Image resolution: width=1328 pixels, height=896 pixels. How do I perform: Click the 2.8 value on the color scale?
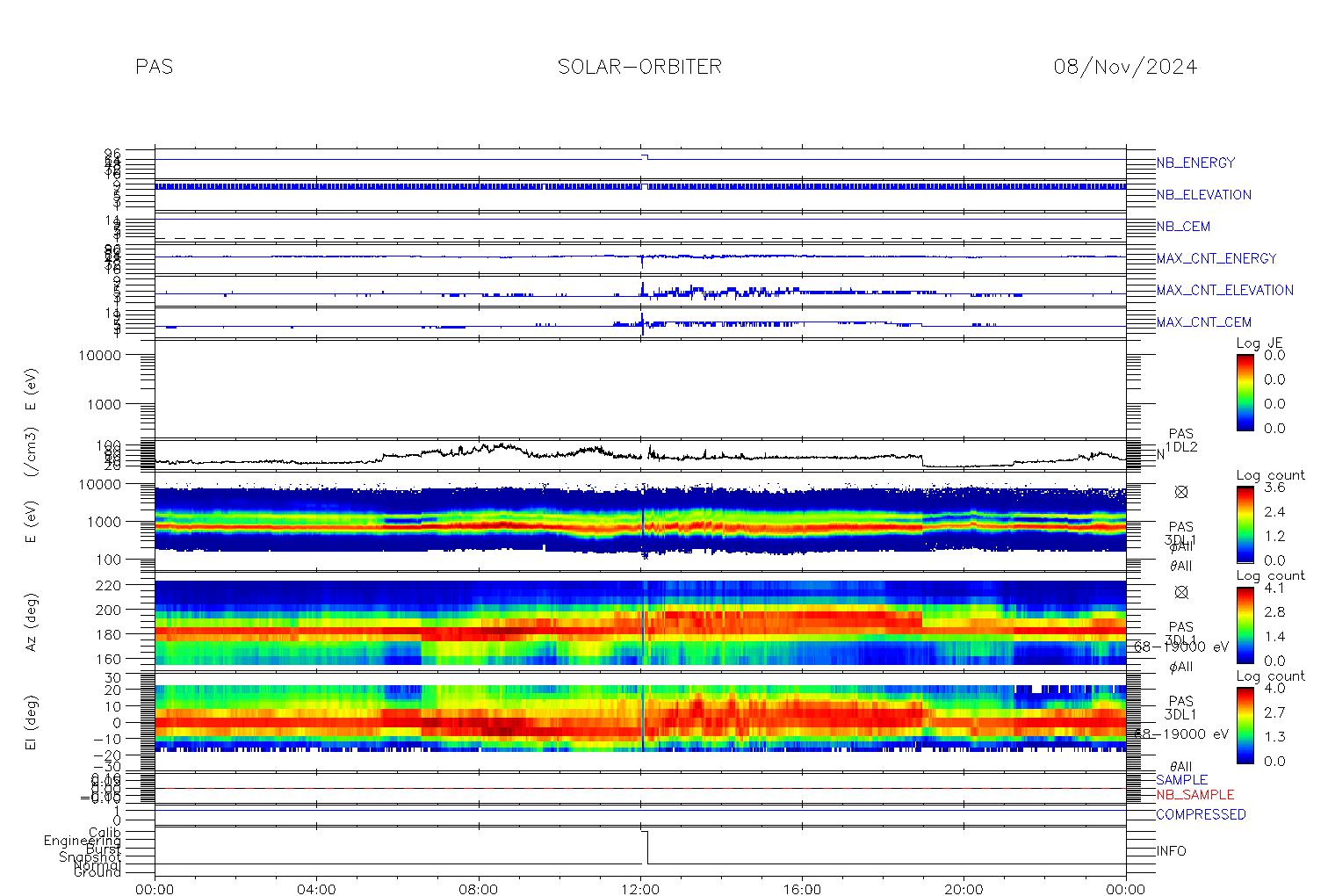click(x=1274, y=612)
